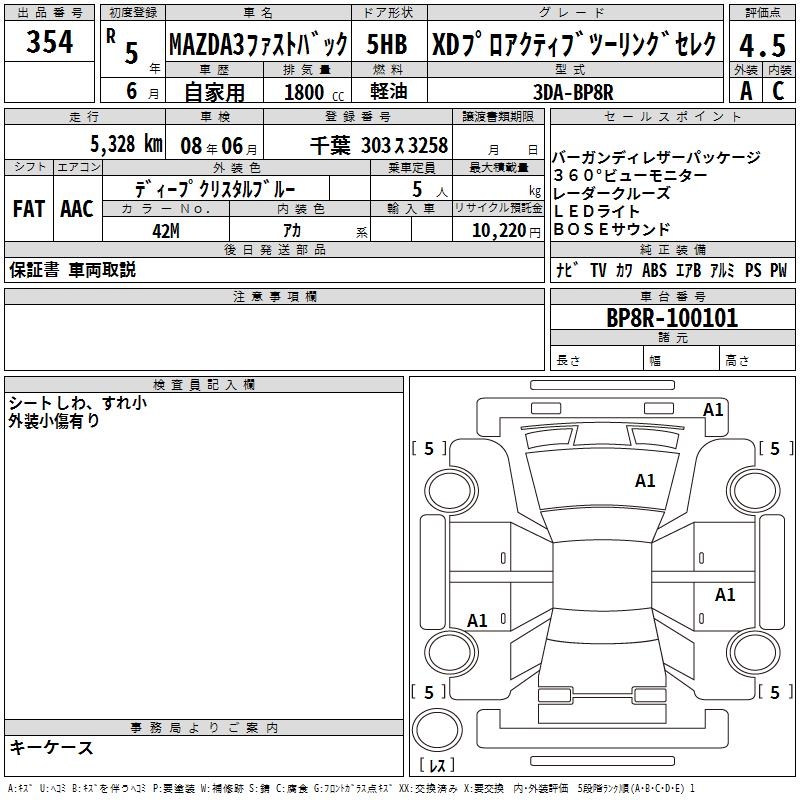Viewport: 800px width, 800px height.
Task: Click vehicle history 自家用
Action: tap(214, 92)
